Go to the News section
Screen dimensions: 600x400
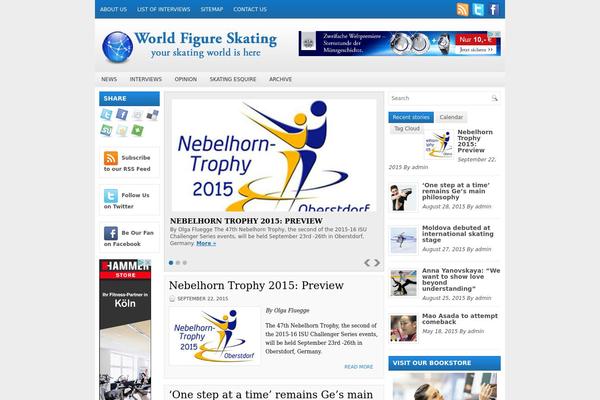pyautogui.click(x=109, y=79)
